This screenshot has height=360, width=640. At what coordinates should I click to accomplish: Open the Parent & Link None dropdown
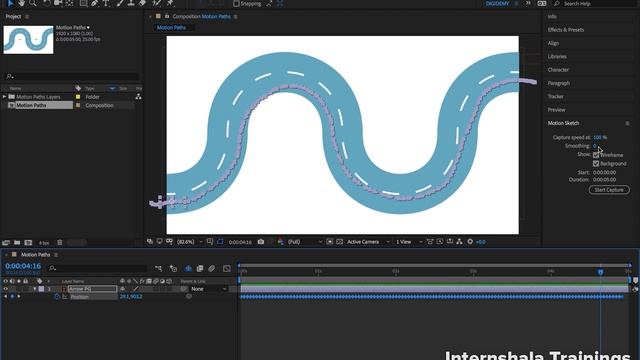(209, 289)
